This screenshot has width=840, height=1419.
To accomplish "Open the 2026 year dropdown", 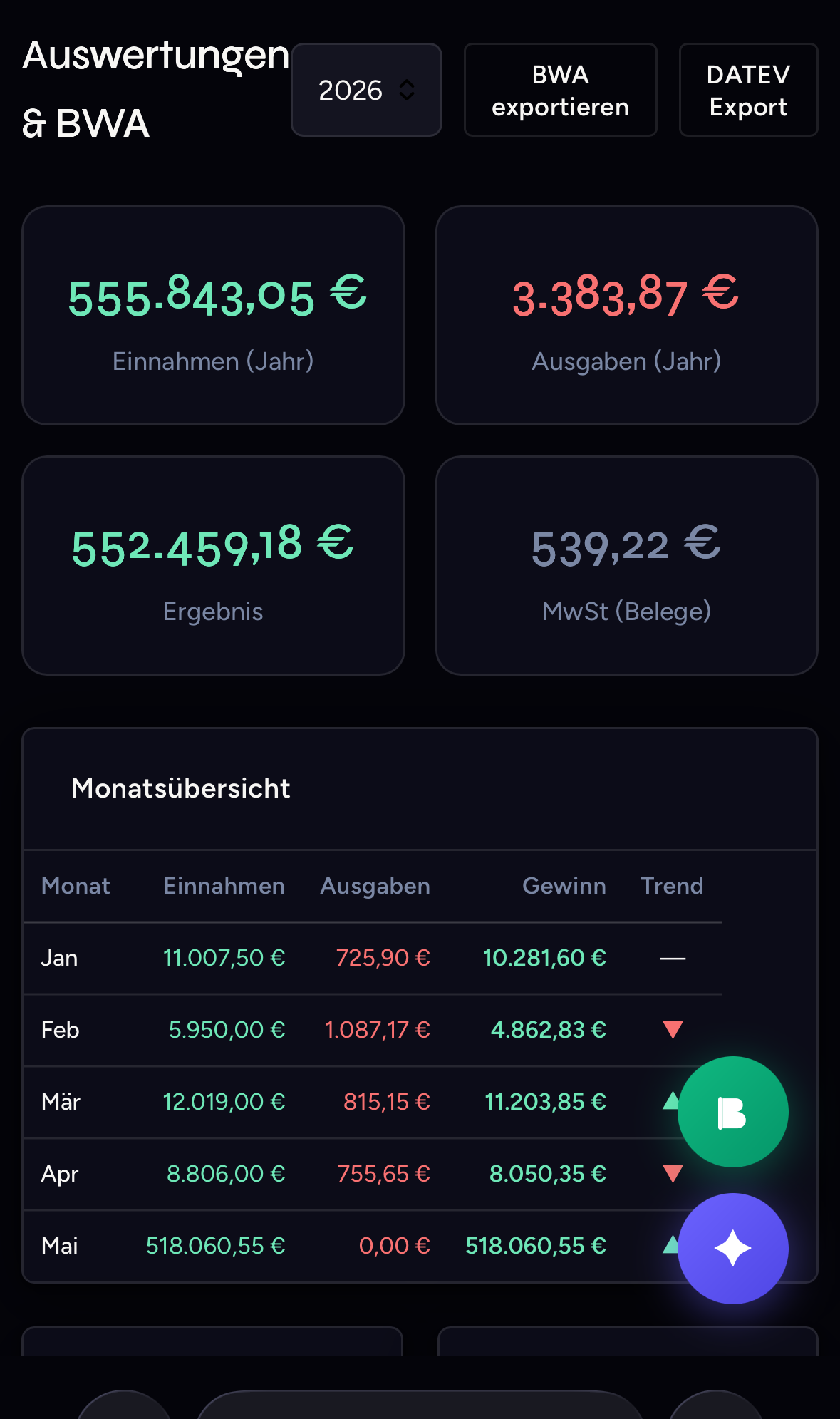I will point(366,90).
